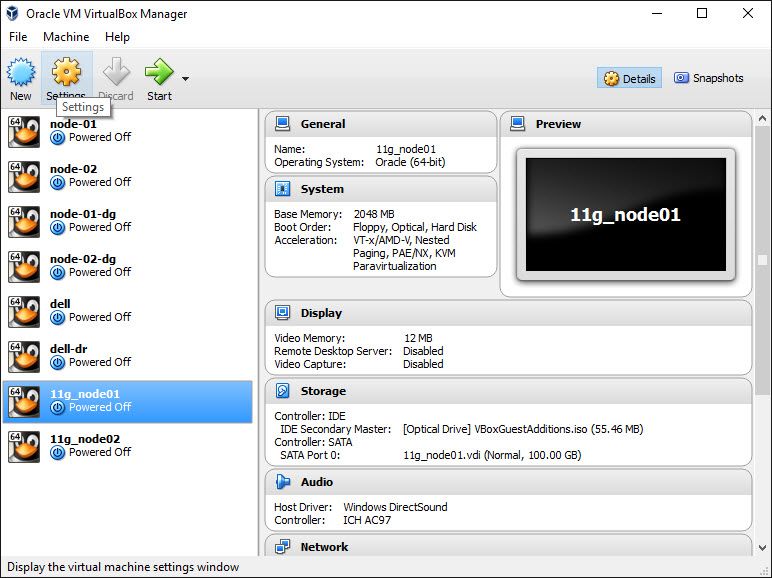This screenshot has width=772, height=578.
Task: Click the 12 MB video memory value
Action: [418, 338]
